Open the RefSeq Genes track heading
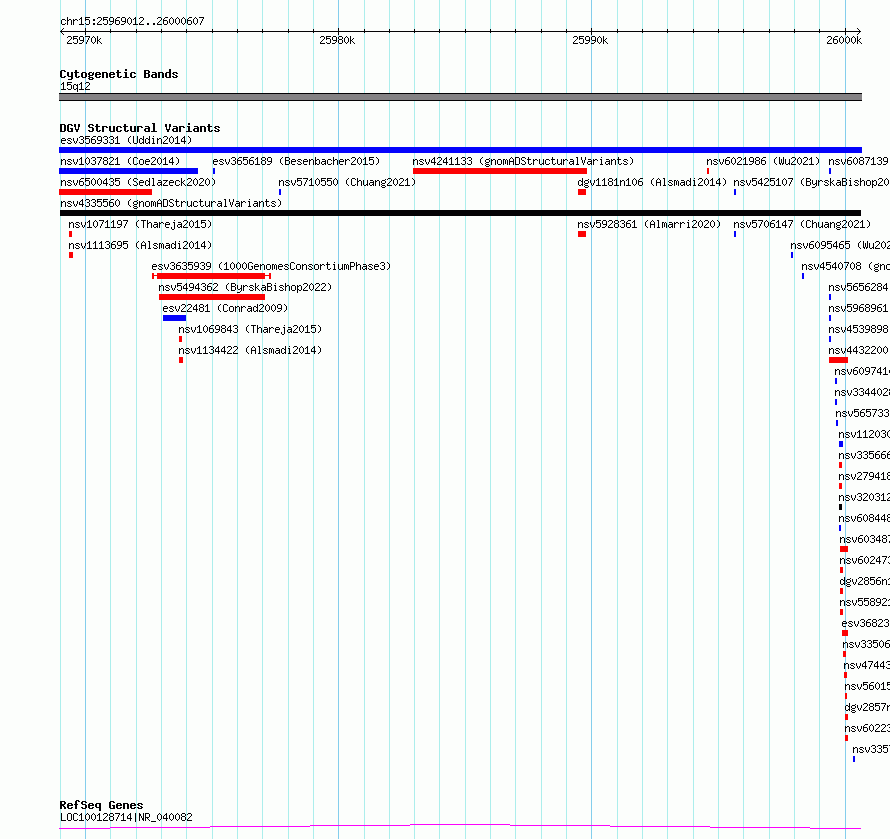The image size is (890, 839). click(101, 805)
